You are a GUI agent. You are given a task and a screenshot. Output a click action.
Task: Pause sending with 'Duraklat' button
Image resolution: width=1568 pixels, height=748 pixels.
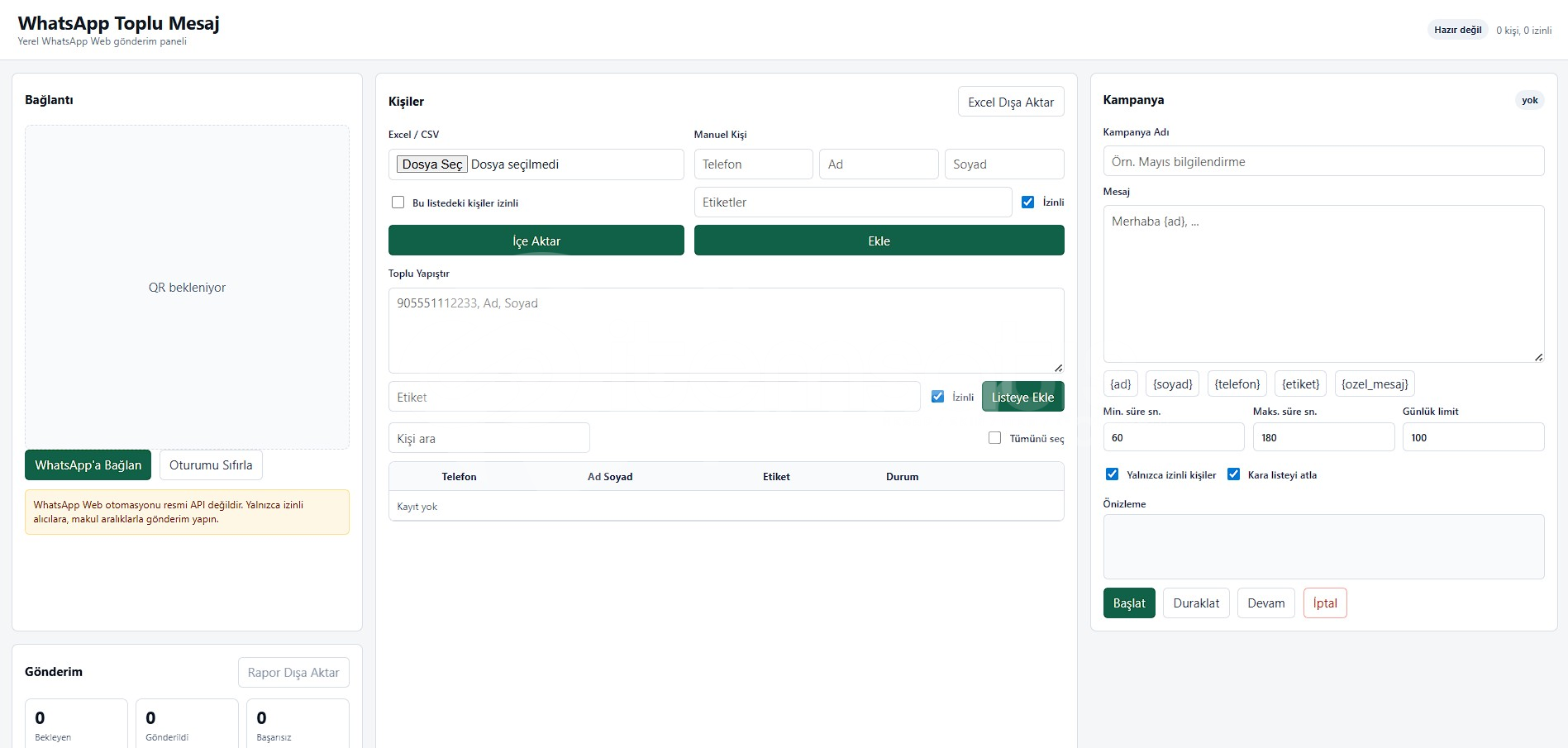click(x=1196, y=603)
